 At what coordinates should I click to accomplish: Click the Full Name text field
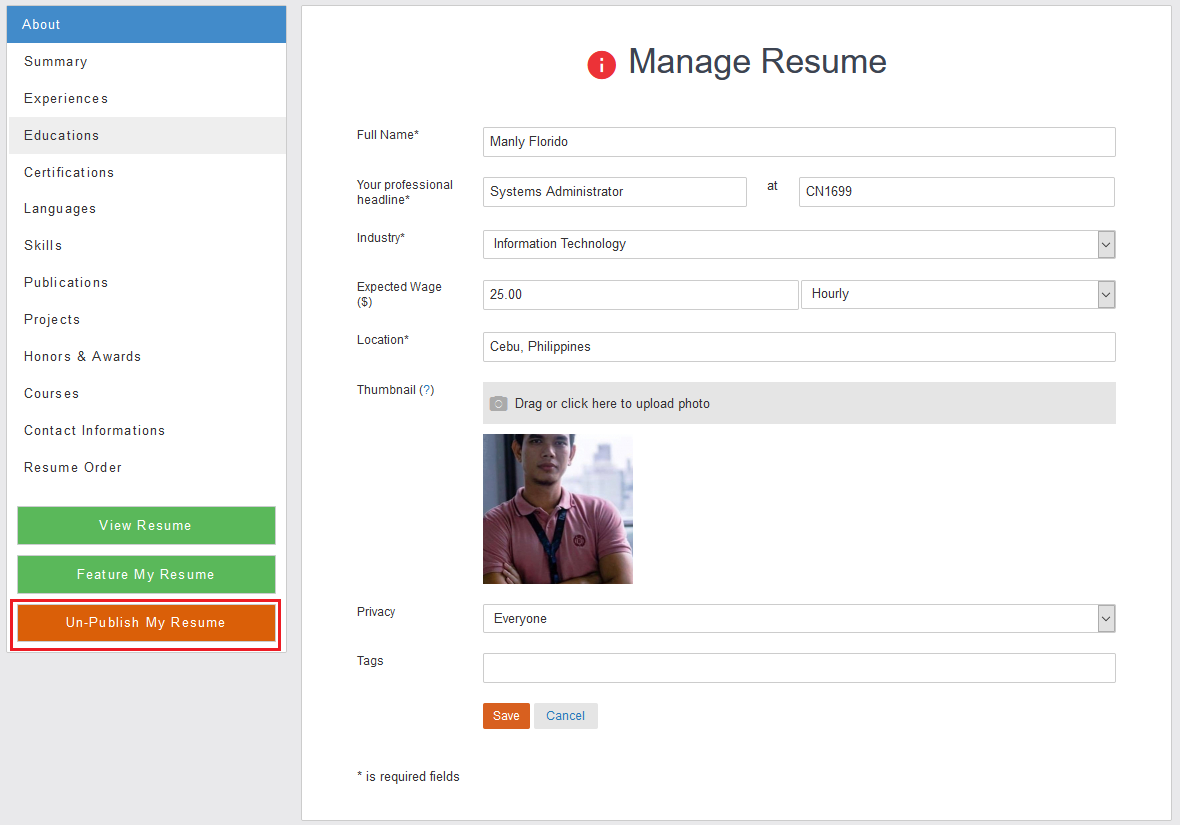[x=798, y=142]
